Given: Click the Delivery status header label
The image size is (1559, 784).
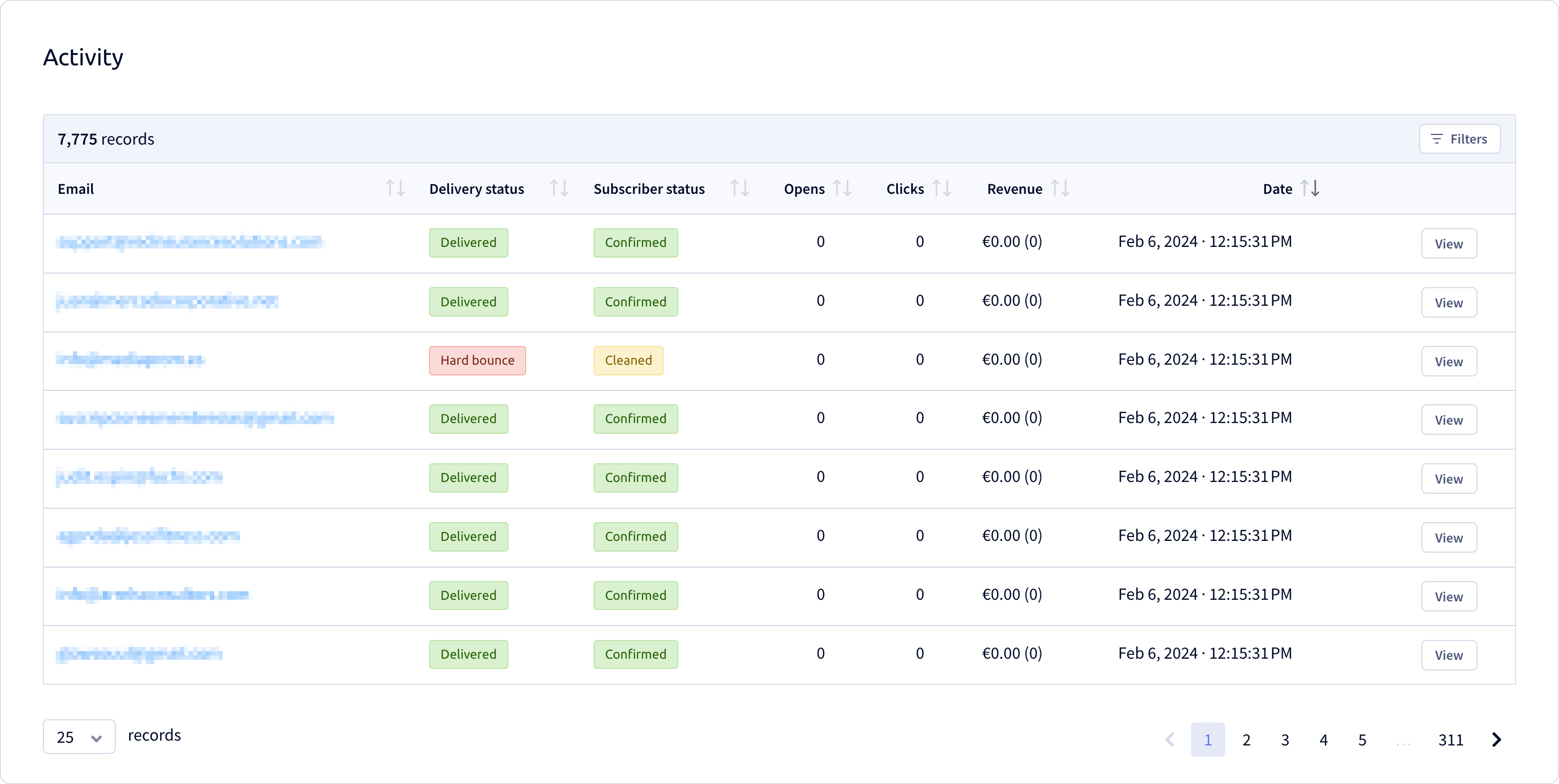Looking at the screenshot, I should [476, 189].
